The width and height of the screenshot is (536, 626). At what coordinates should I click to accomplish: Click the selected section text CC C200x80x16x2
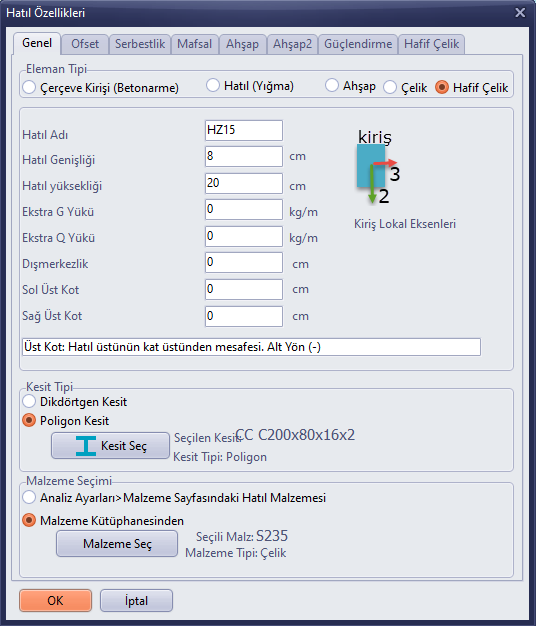(x=295, y=435)
